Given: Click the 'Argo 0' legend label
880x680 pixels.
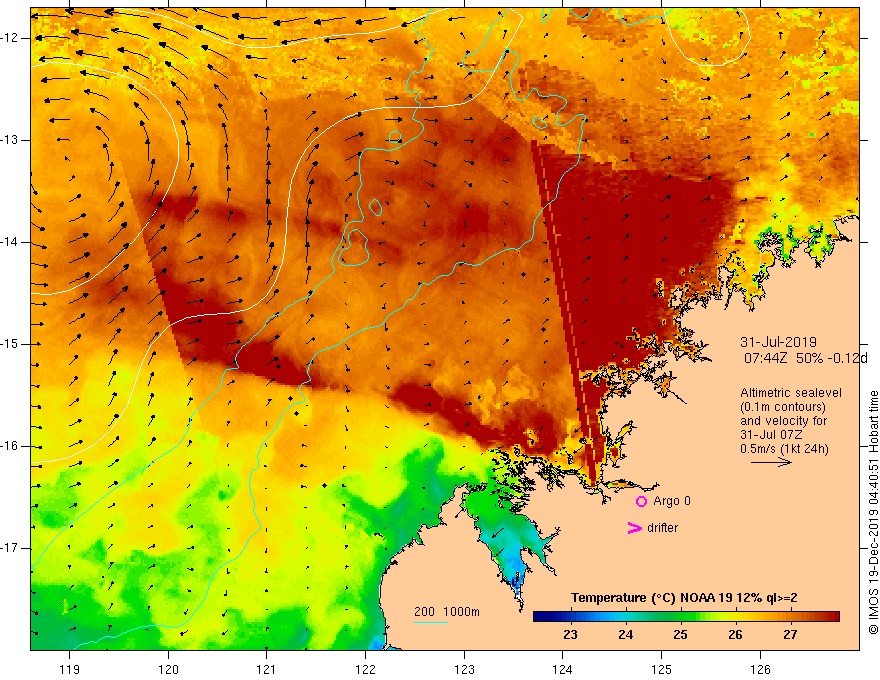Looking at the screenshot, I should click(x=672, y=501).
